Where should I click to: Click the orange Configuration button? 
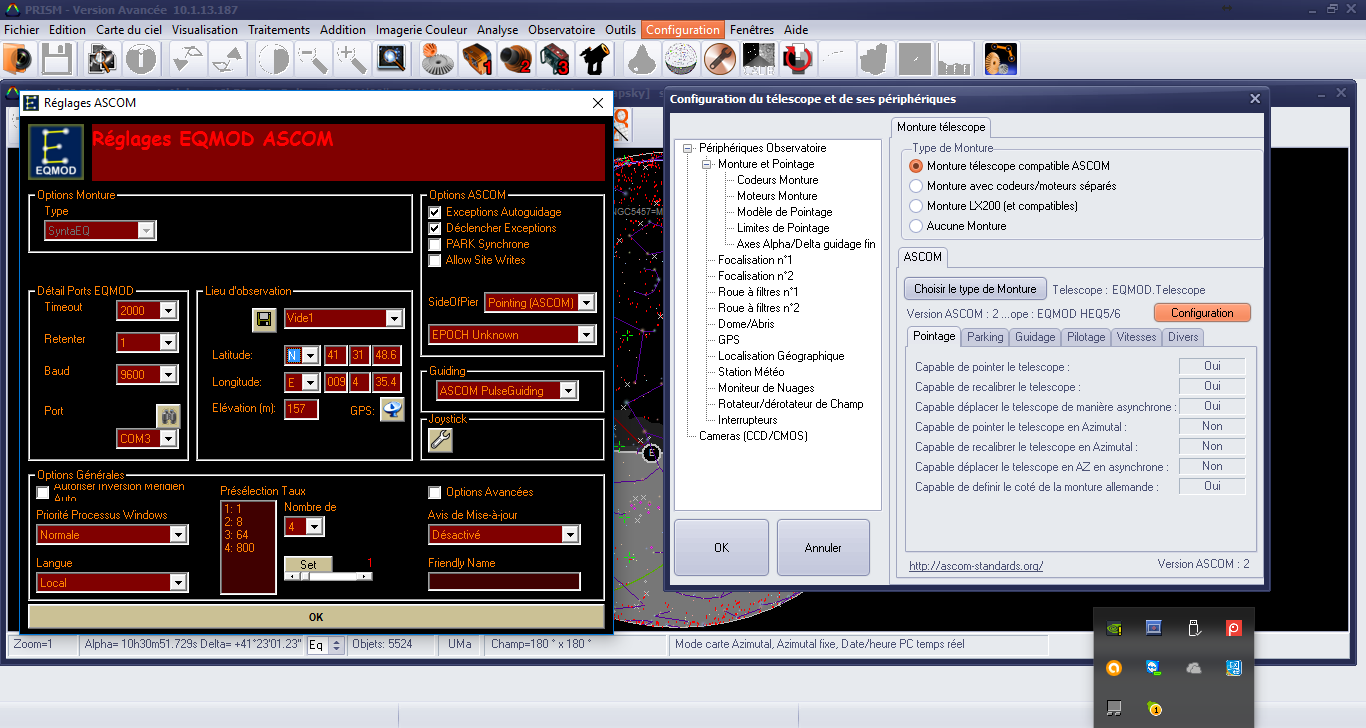[x=1202, y=313]
